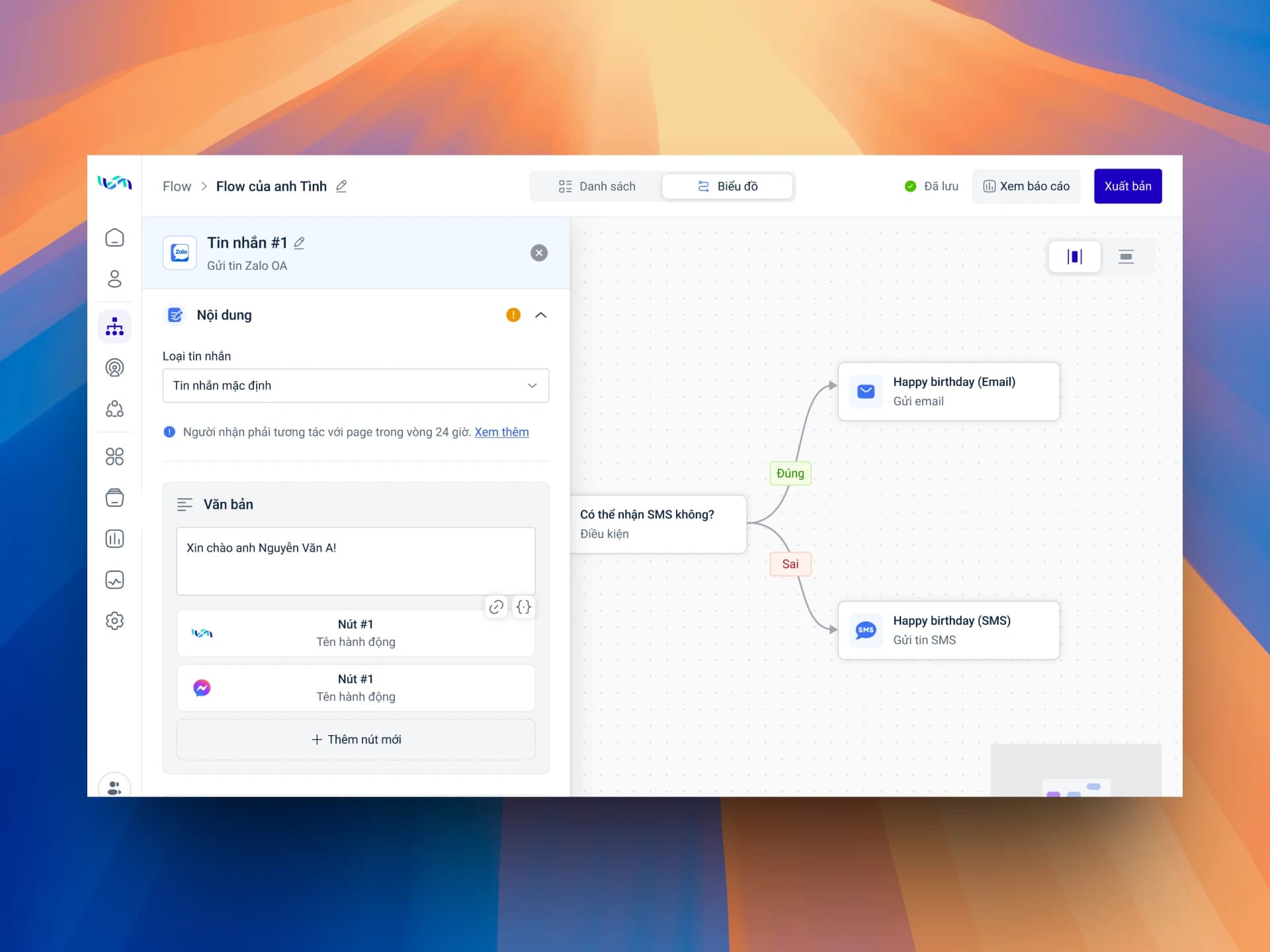Toggle vertical layout on canvas
The image size is (1270, 952).
(x=1075, y=257)
